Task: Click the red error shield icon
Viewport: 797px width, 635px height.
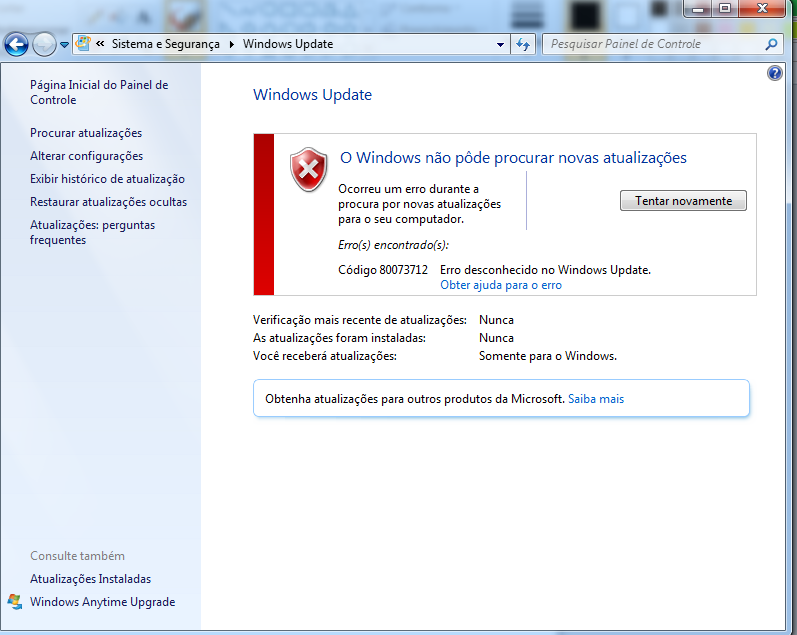Action: click(309, 170)
